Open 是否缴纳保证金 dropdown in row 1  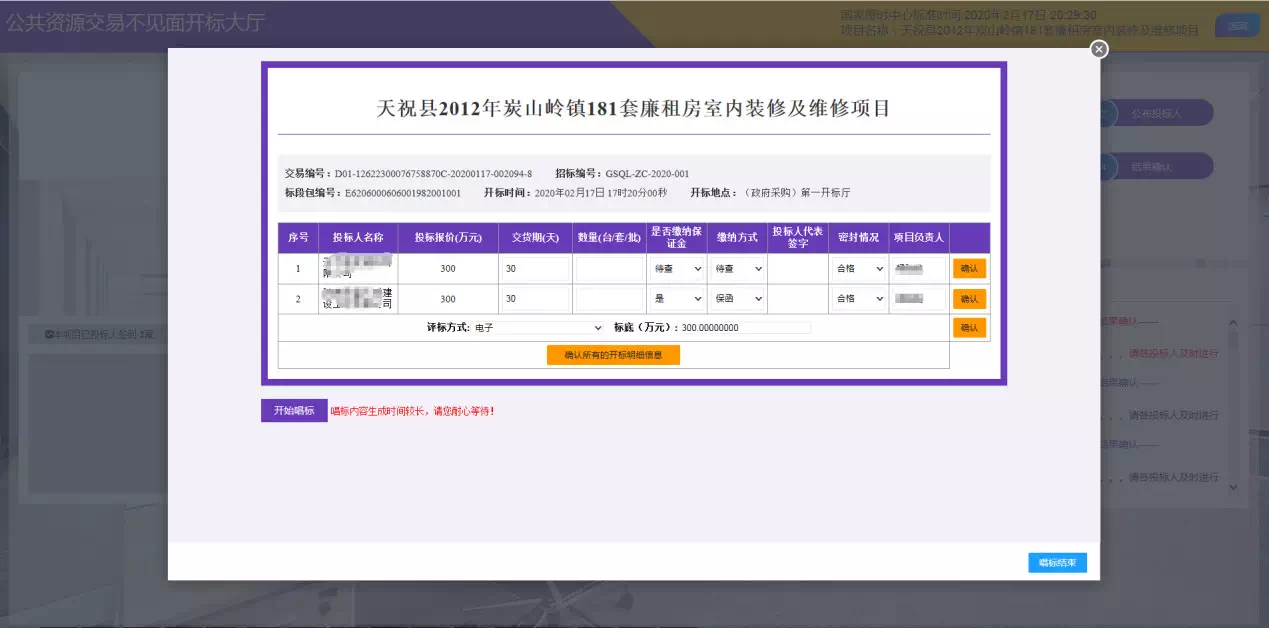[678, 269]
